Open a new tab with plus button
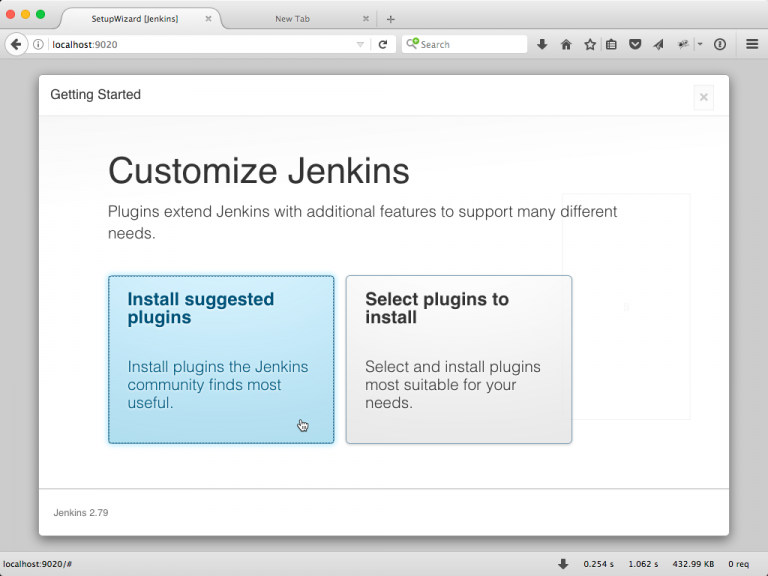This screenshot has width=768, height=576. coord(390,19)
